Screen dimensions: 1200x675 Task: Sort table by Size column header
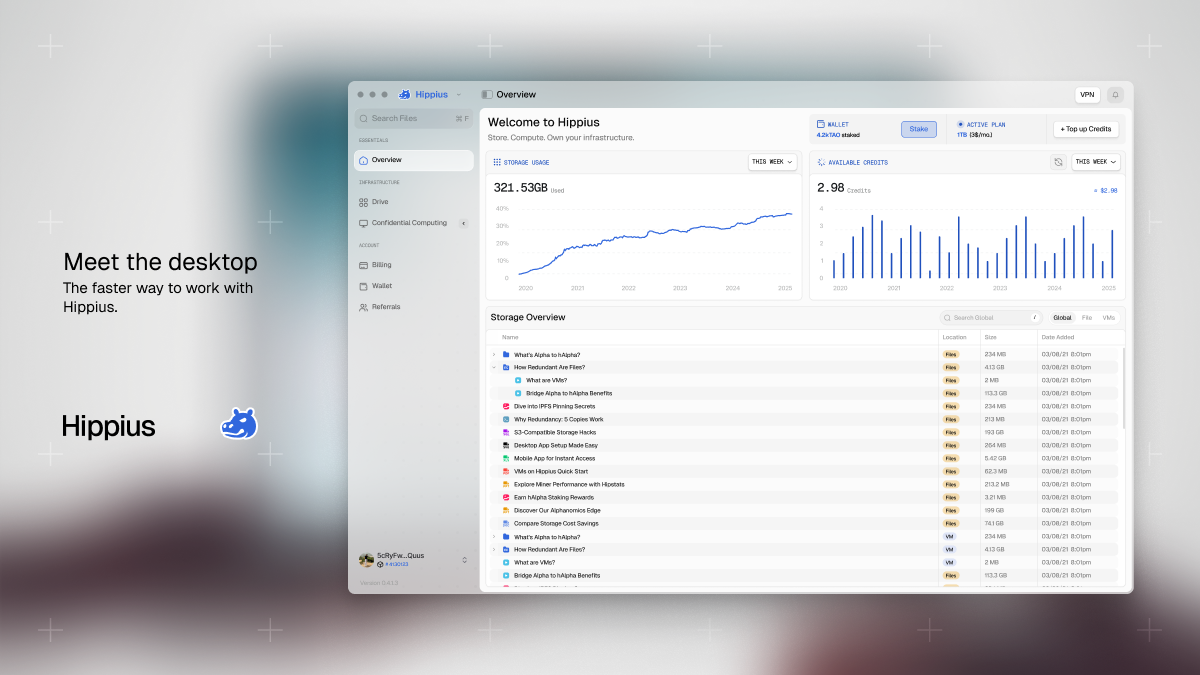tap(989, 337)
